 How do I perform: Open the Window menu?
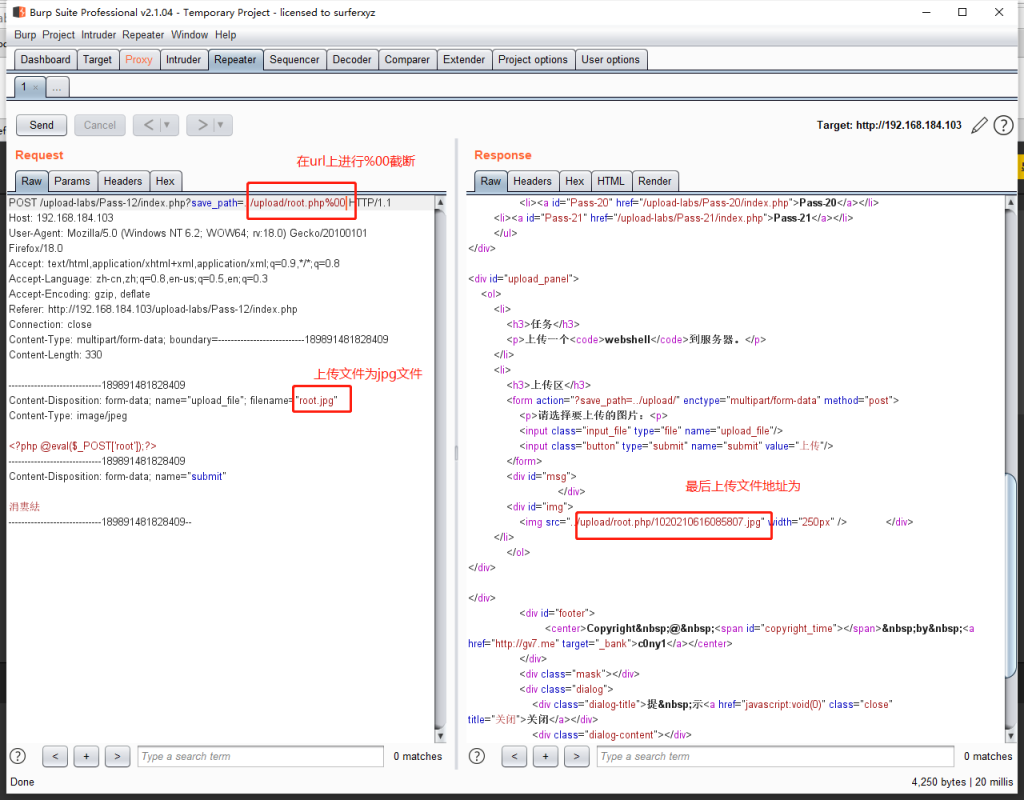pos(189,35)
